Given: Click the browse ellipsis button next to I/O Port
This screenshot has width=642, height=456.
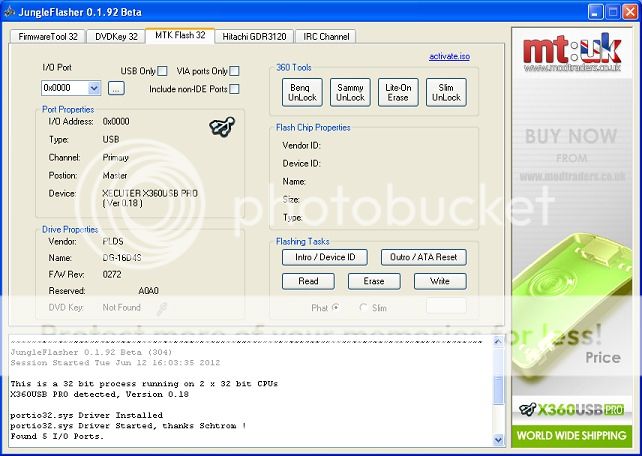Looking at the screenshot, I should coord(116,88).
